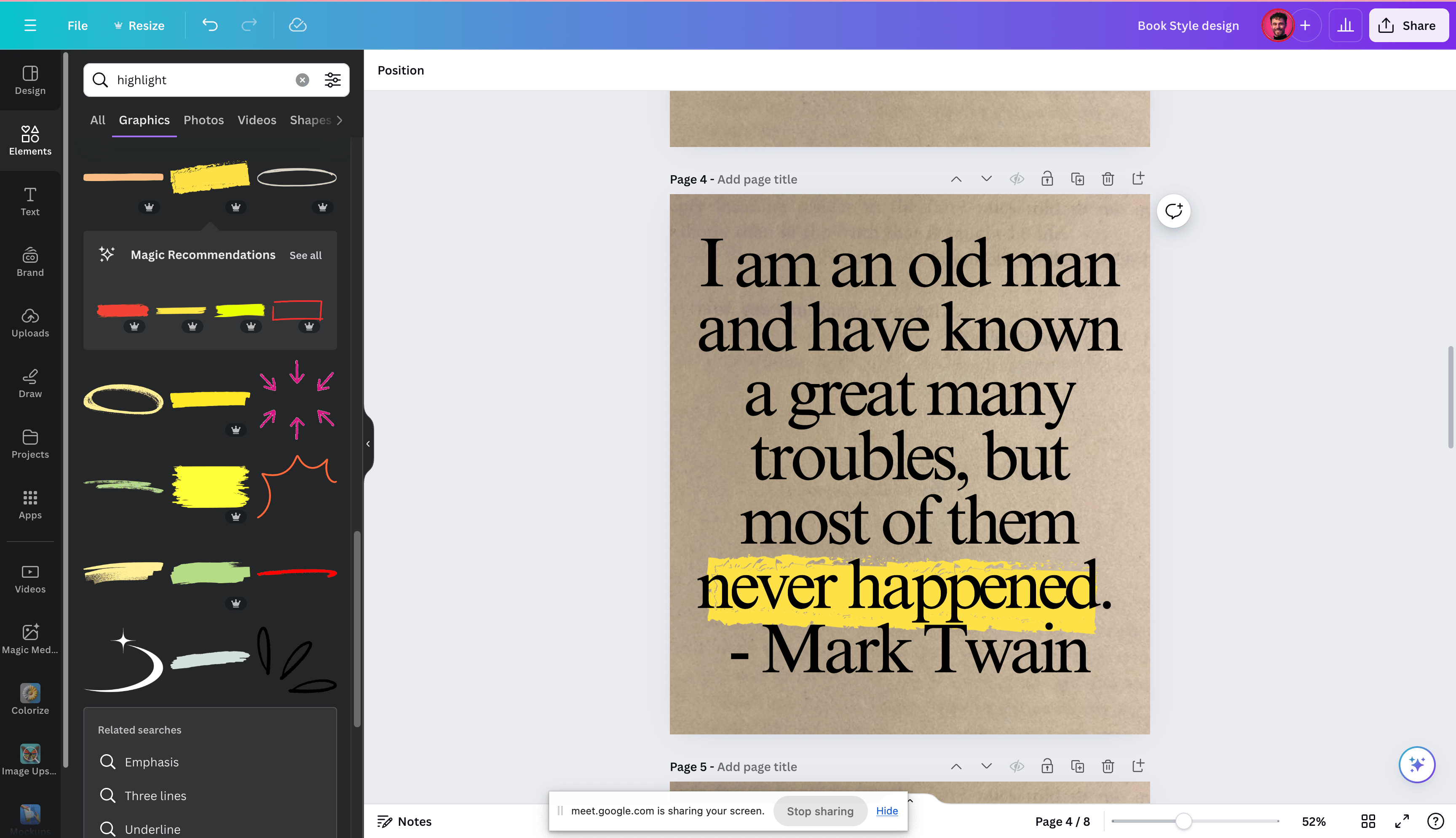The image size is (1456, 838).
Task: Click the undo arrow
Action: [x=210, y=25]
